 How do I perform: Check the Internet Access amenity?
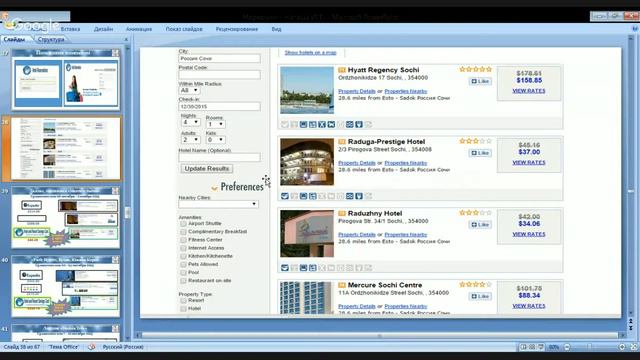[183, 248]
